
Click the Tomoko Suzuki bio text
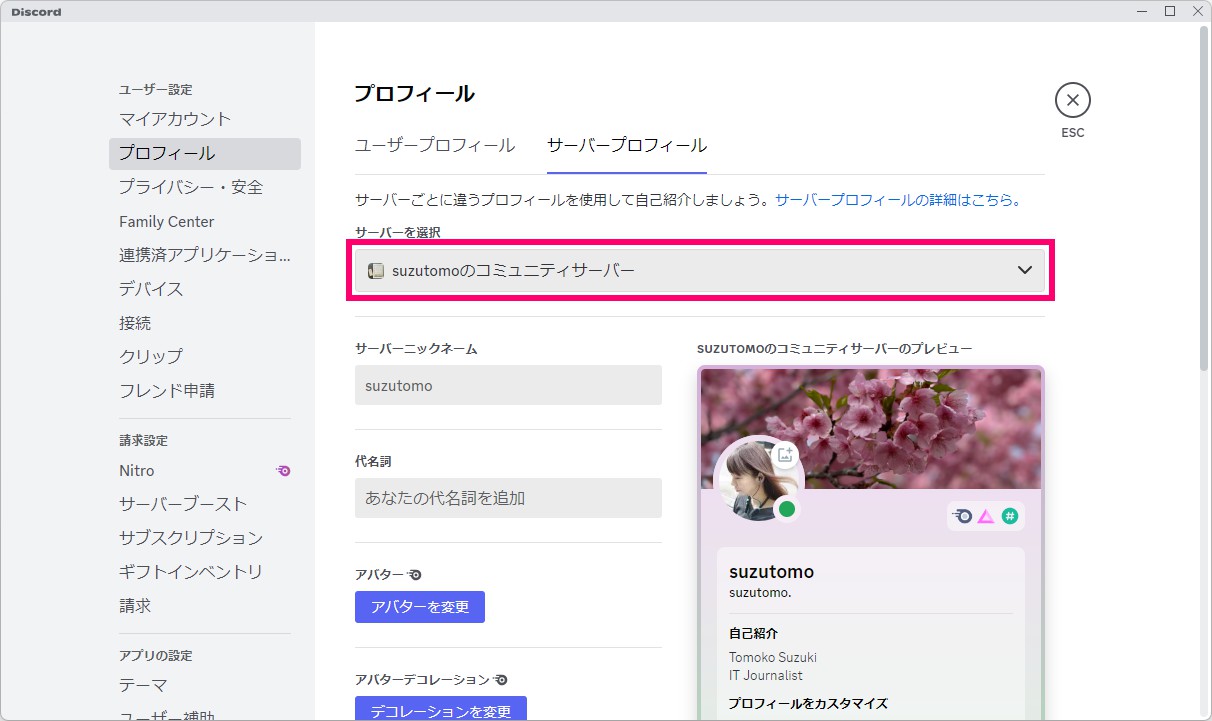pyautogui.click(x=773, y=657)
